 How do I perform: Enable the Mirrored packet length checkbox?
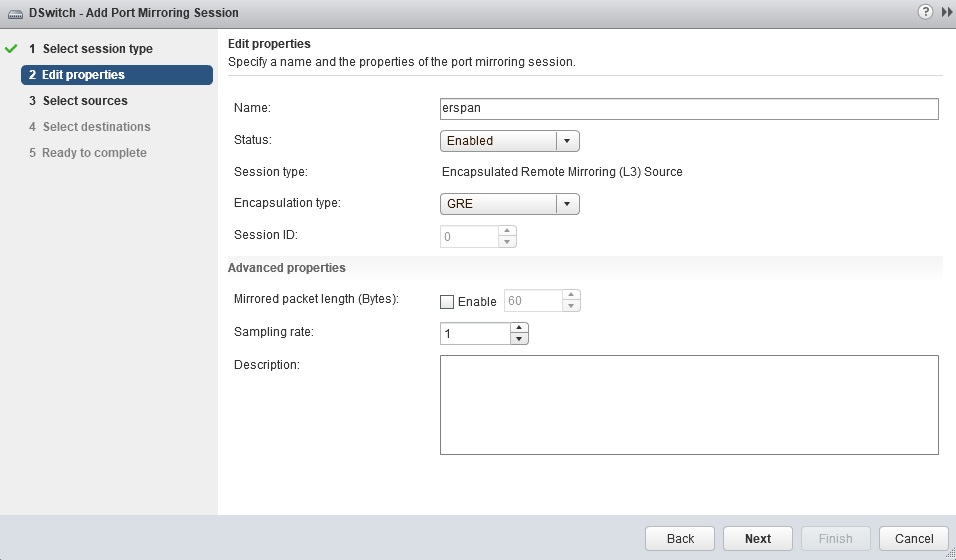[447, 301]
